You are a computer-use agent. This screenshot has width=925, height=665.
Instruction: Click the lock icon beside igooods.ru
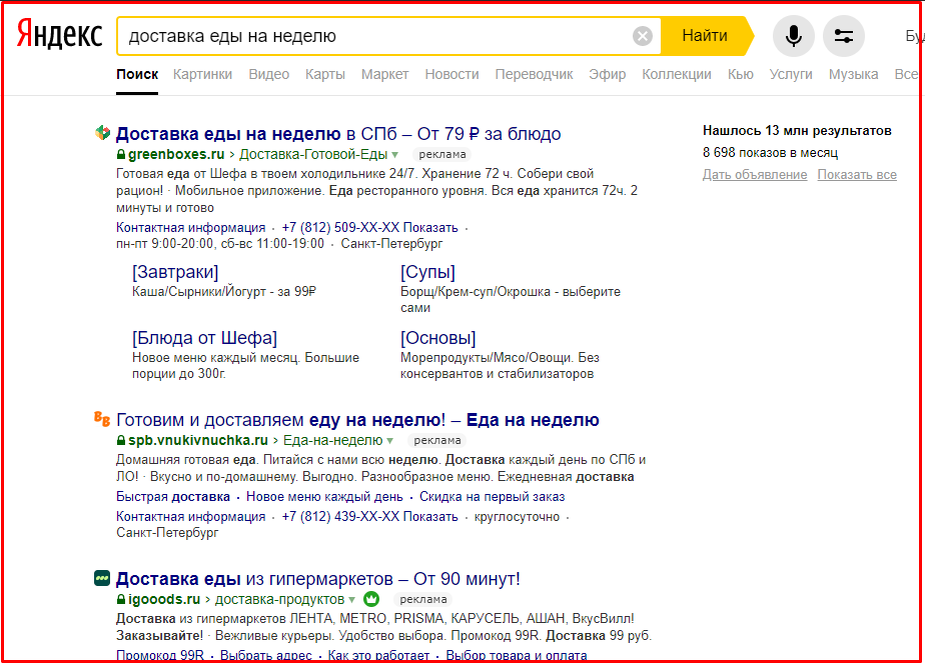(x=121, y=600)
